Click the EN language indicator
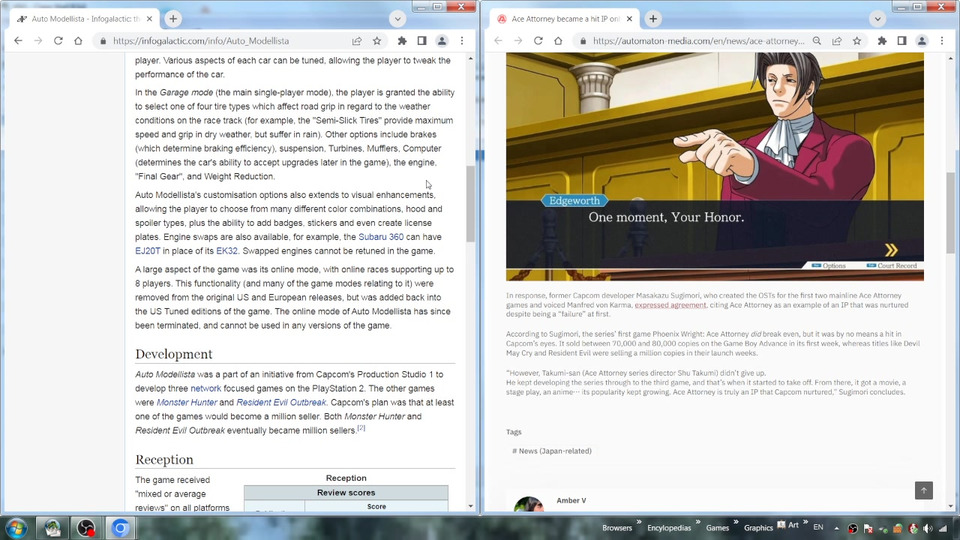The height and width of the screenshot is (540, 960). click(x=818, y=527)
